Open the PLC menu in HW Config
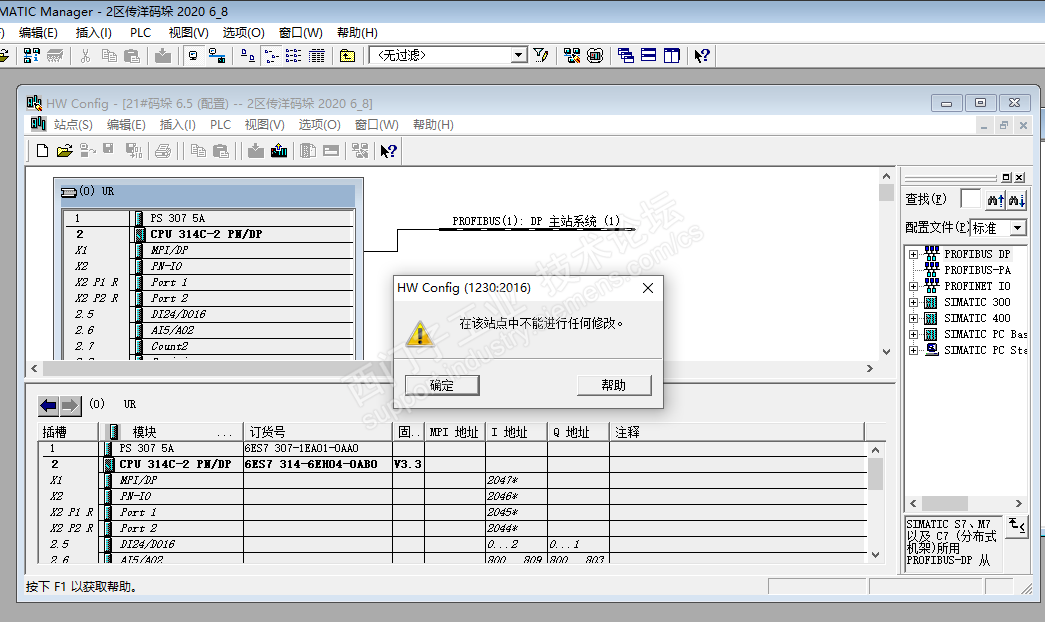The width and height of the screenshot is (1045, 622). 220,125
